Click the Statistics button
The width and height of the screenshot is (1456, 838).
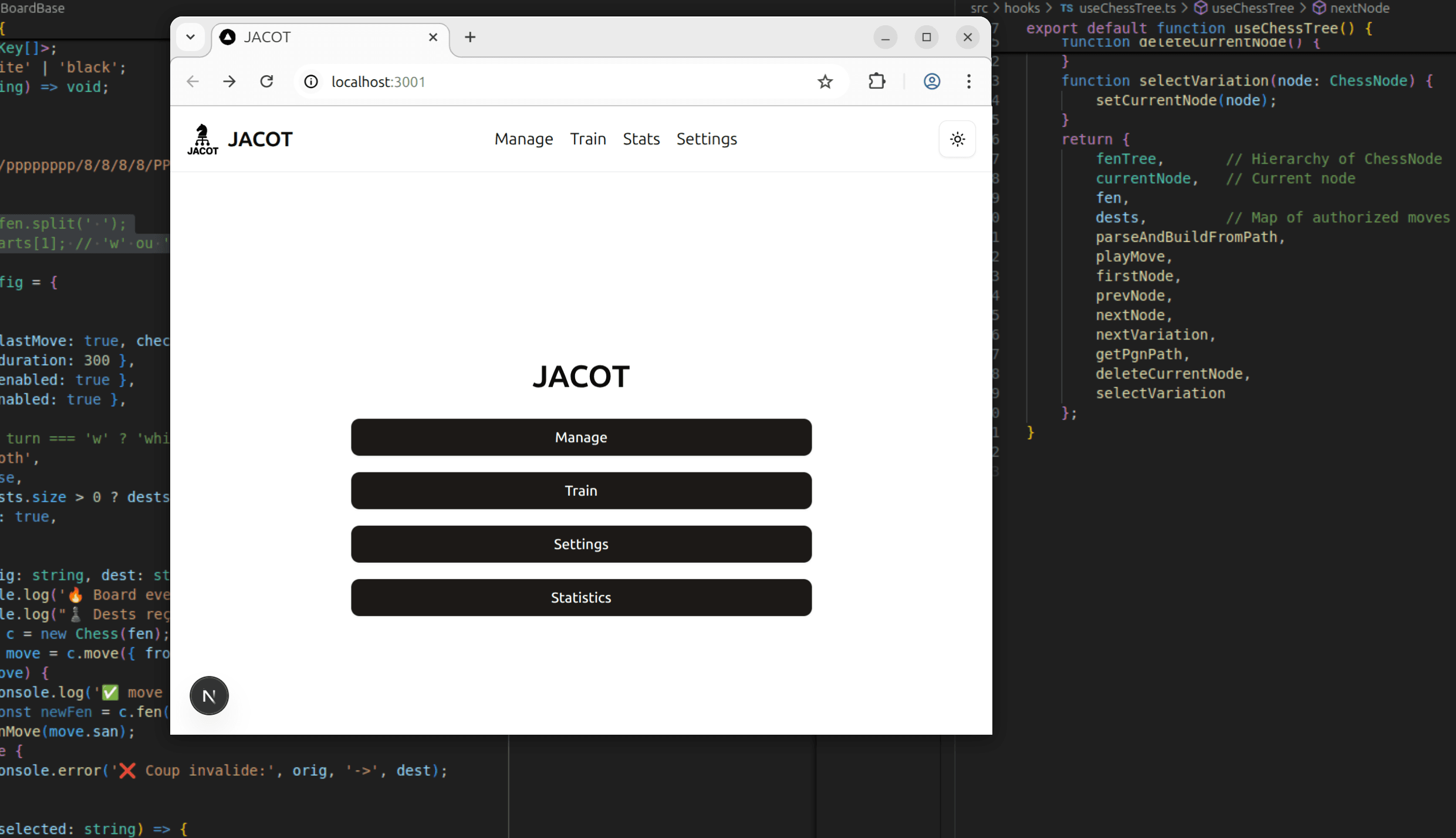(581, 597)
